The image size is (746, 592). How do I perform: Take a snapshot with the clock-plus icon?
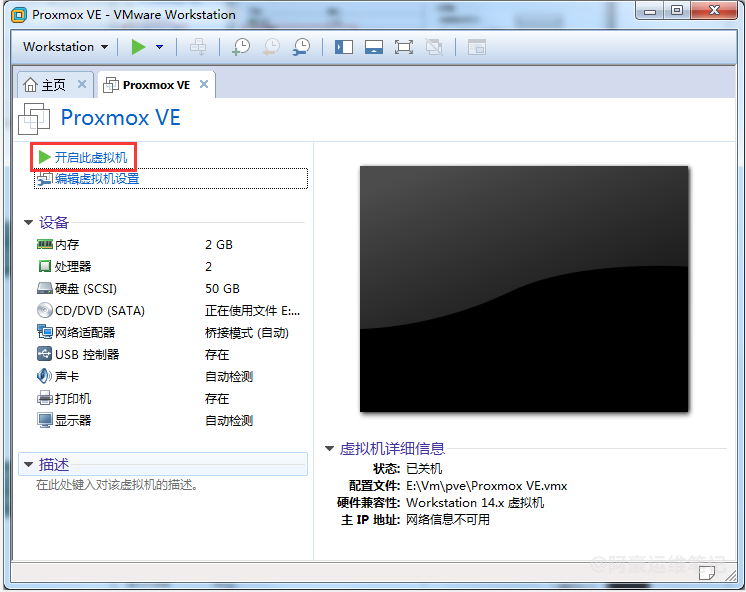coord(241,47)
